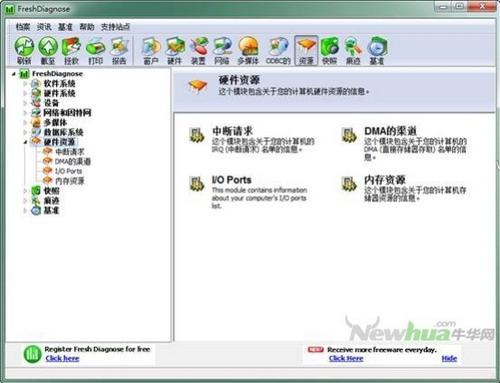Select the 多媒体 (Multimedia) toolbar icon
This screenshot has width=500, height=383.
248,51
